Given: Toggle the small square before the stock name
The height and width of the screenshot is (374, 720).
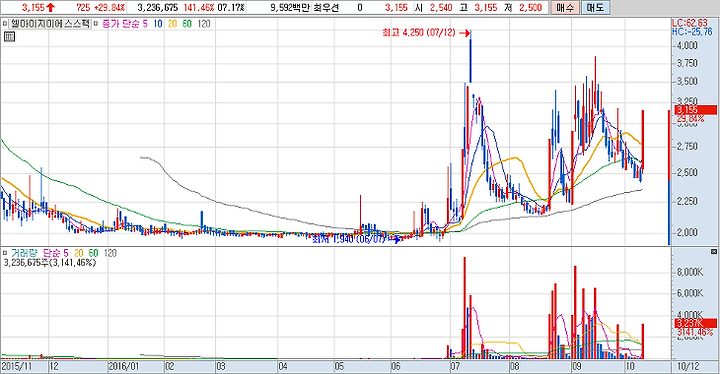Looking at the screenshot, I should coord(5,24).
